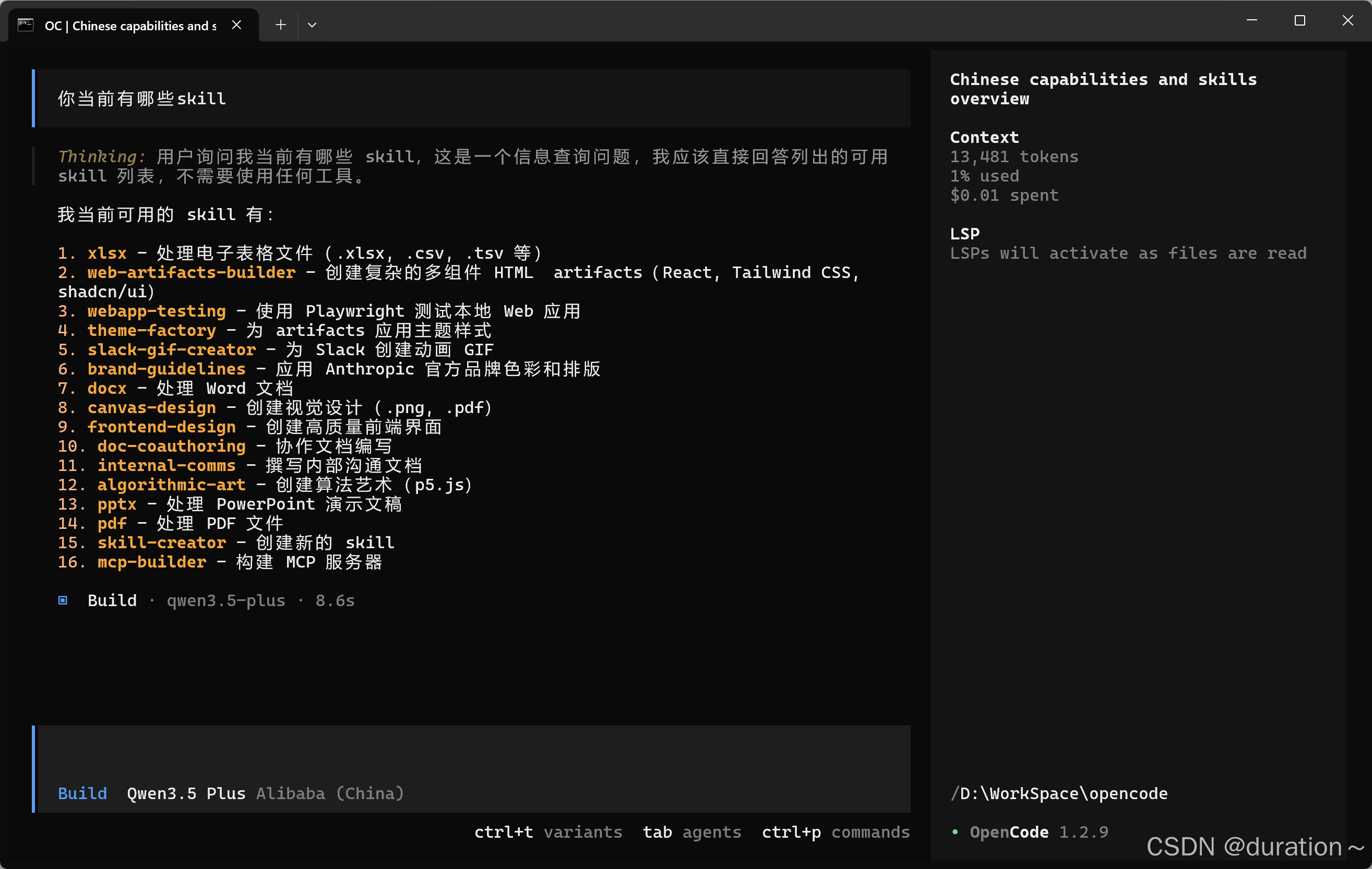This screenshot has height=869, width=1372.
Task: Close the OC Chinese capabilities tab
Action: 236,25
